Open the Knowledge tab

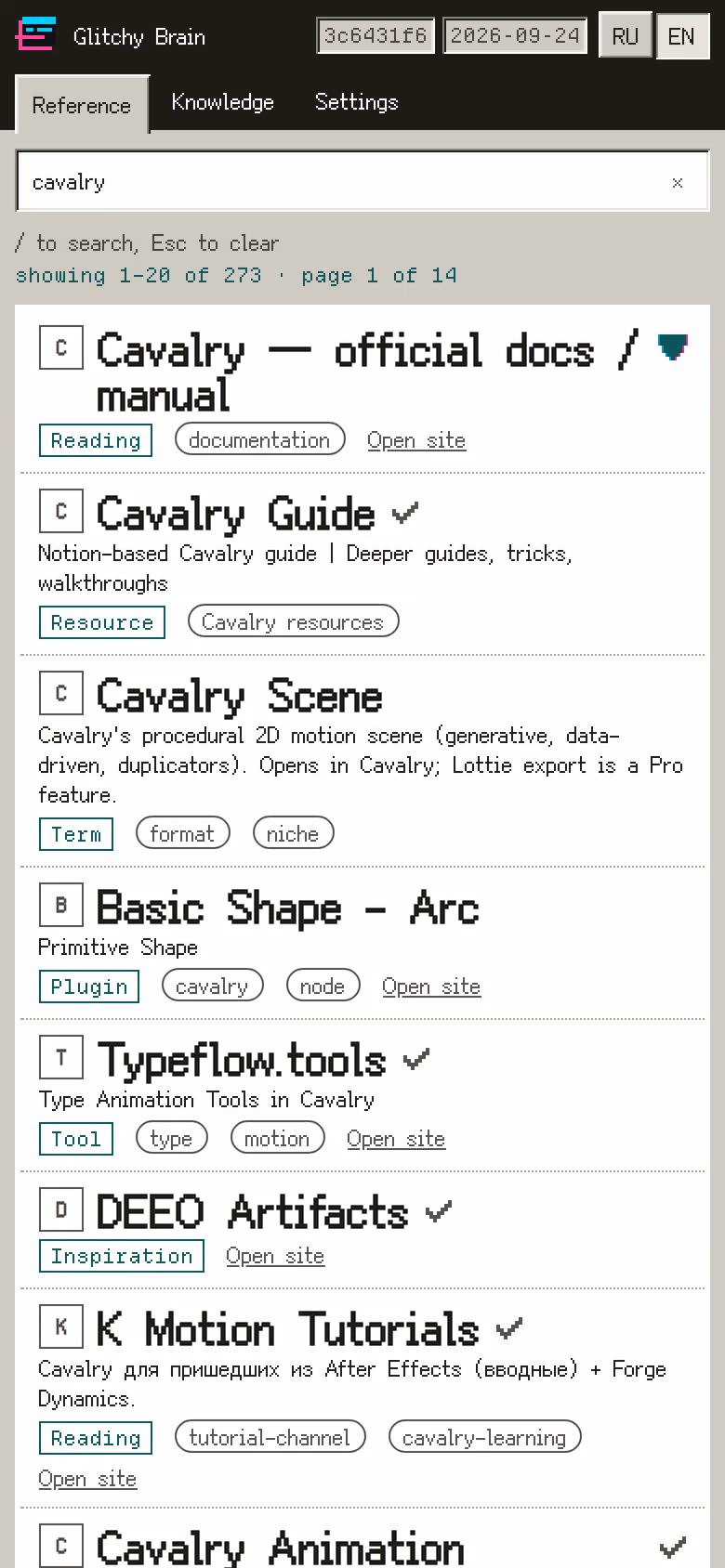[223, 102]
